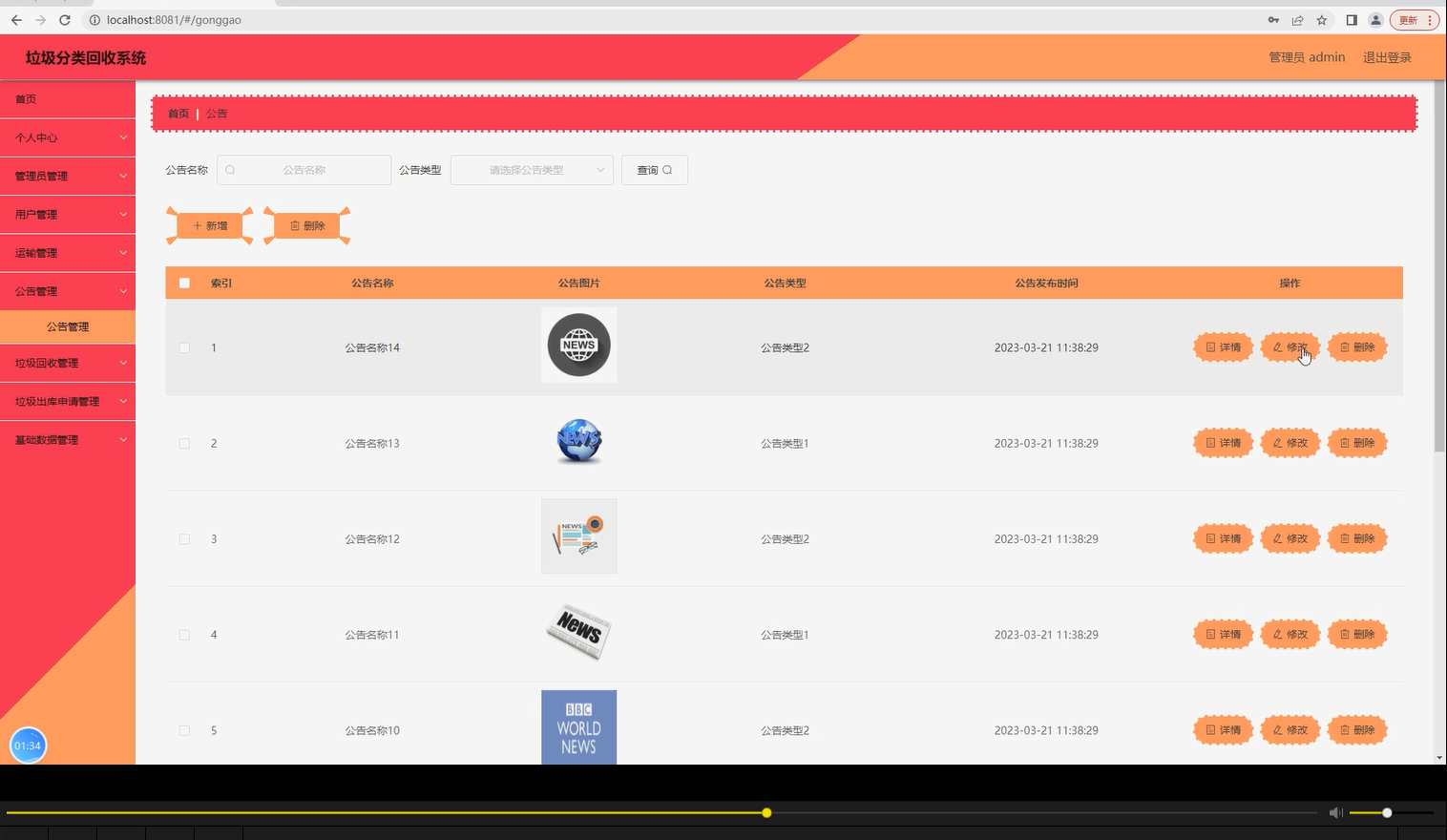Click the globe NEWS thumbnail for 公告名称14
Image resolution: width=1447 pixels, height=840 pixels.
pyautogui.click(x=578, y=345)
